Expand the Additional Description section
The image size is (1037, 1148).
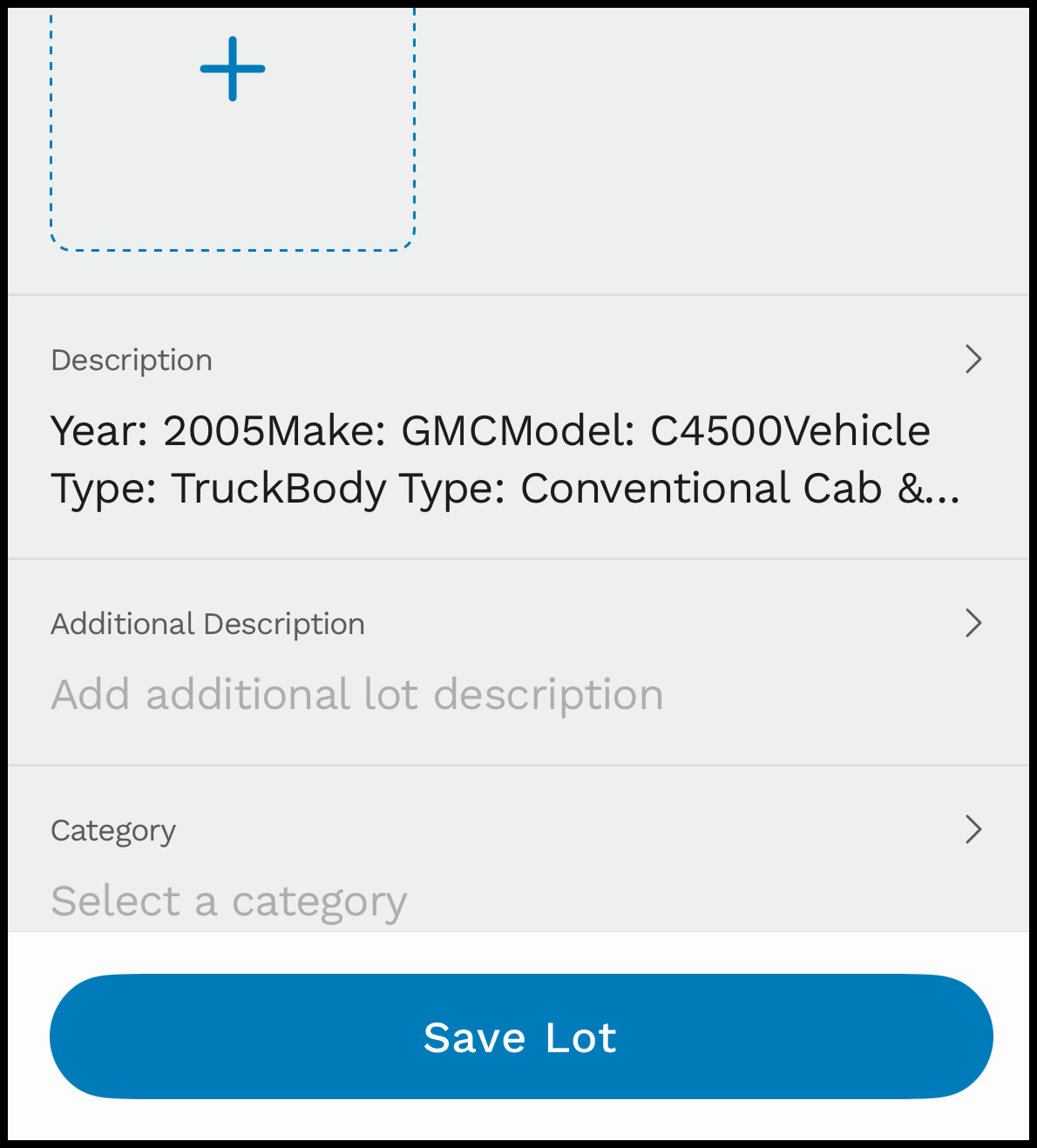518,623
